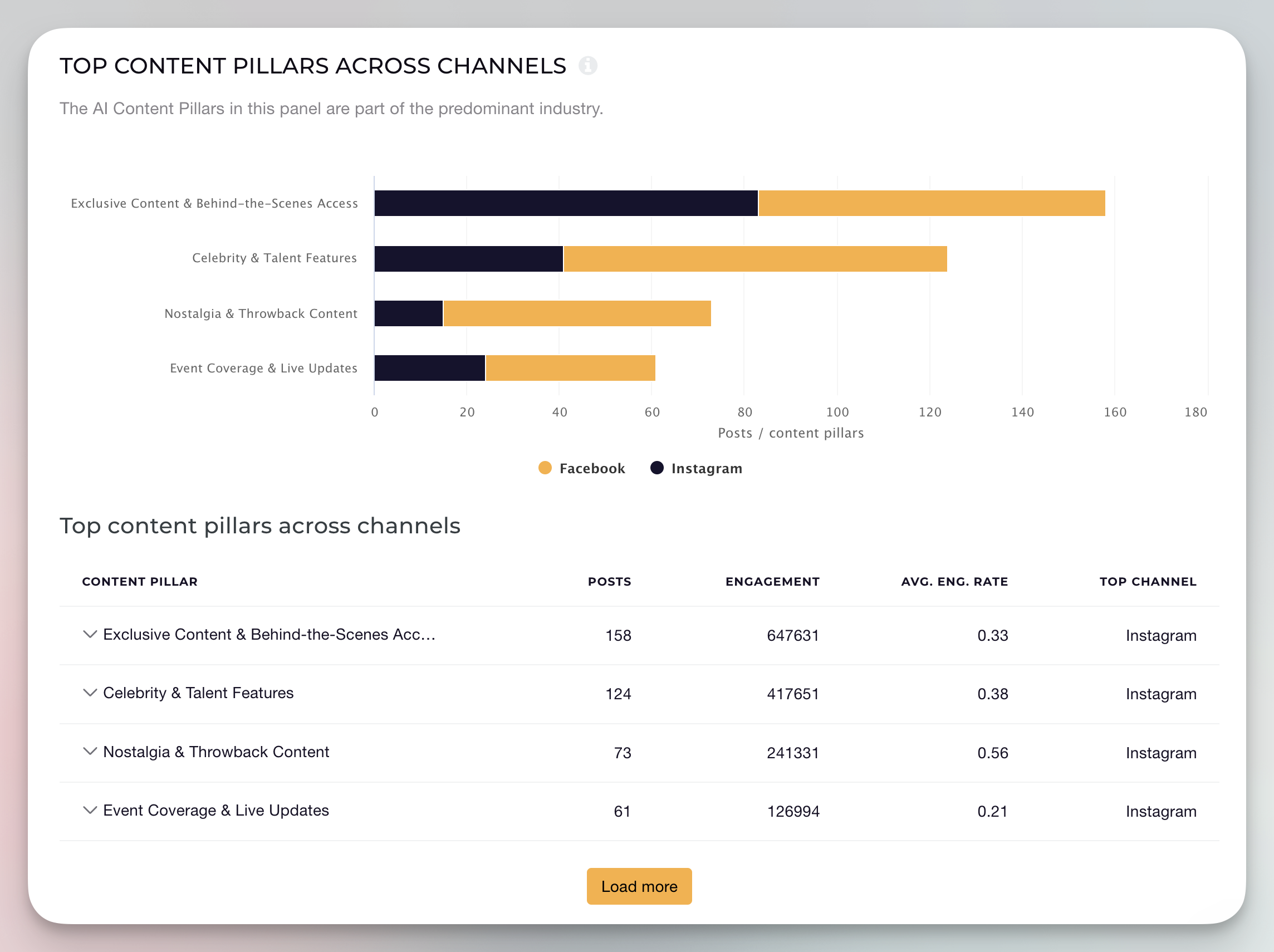Viewport: 1274px width, 952px height.
Task: Click the Facebook bar for Celebrity & Talent Features
Action: coord(754,258)
